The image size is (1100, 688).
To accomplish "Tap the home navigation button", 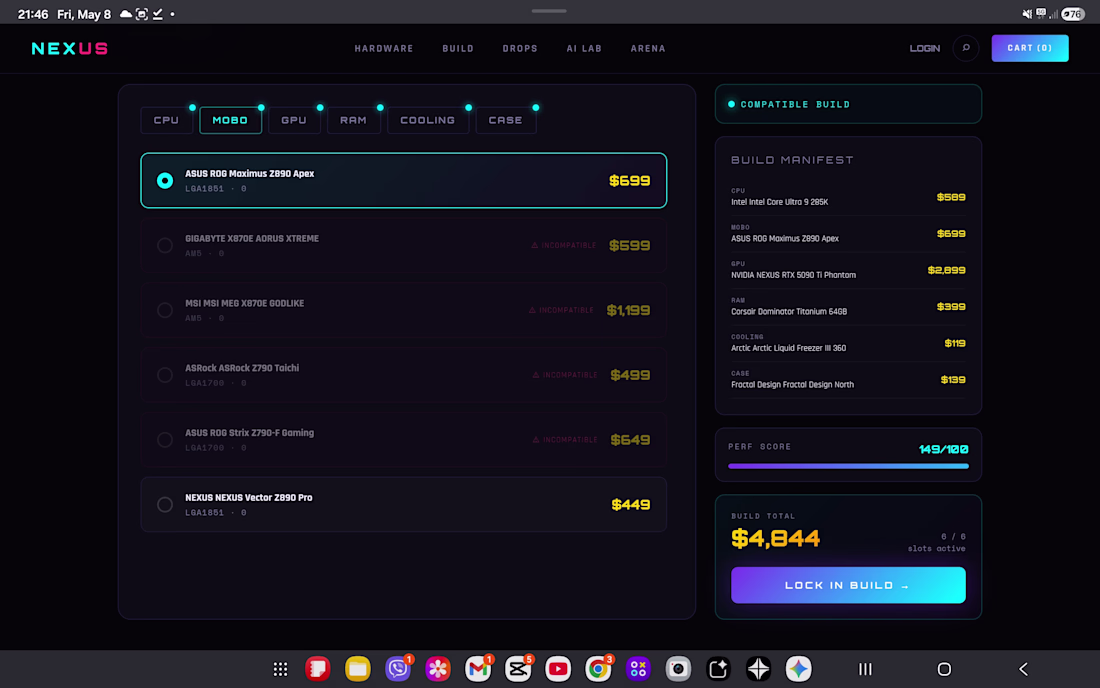I will (944, 669).
